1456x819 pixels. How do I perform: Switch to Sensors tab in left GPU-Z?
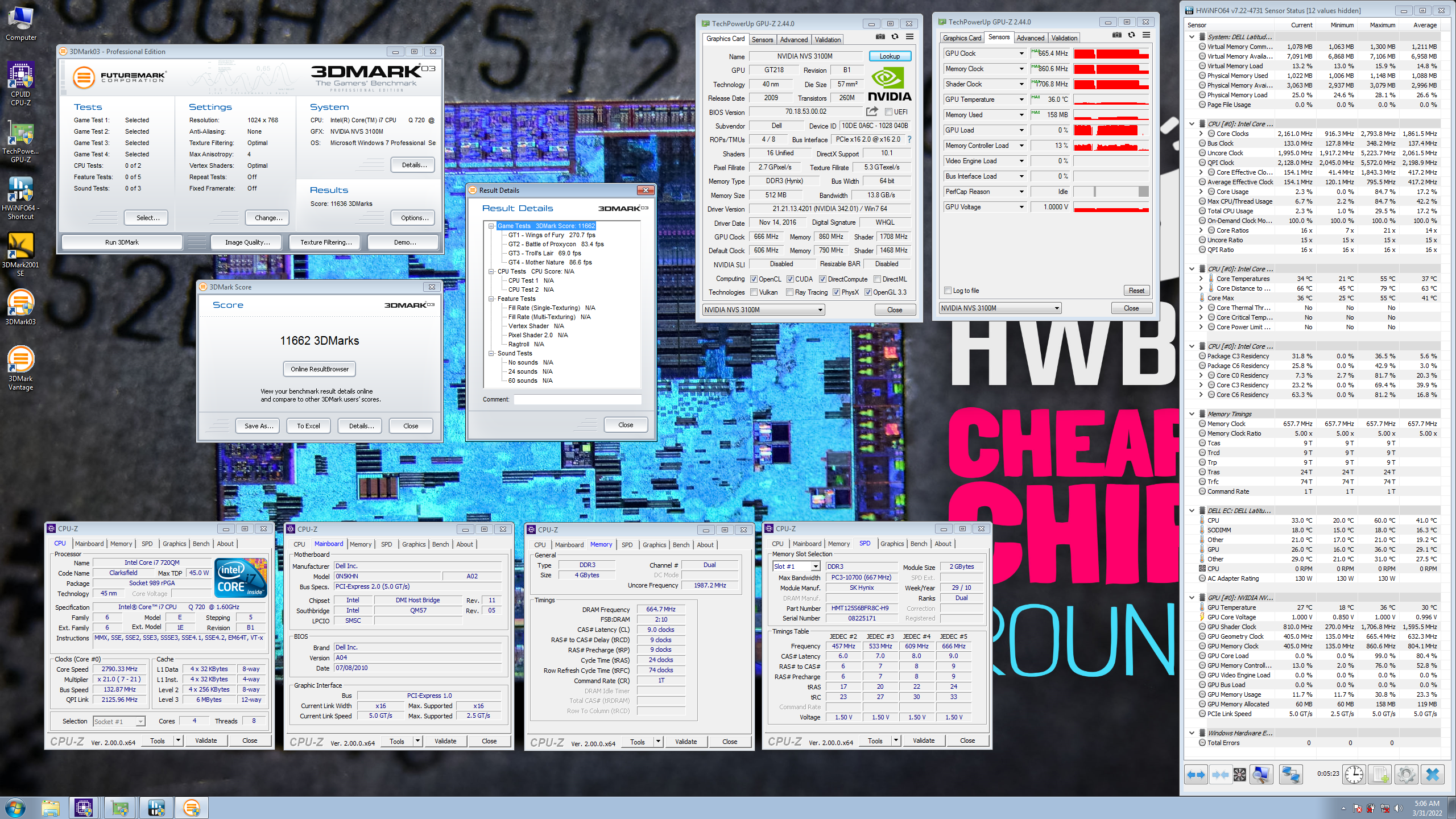[762, 40]
